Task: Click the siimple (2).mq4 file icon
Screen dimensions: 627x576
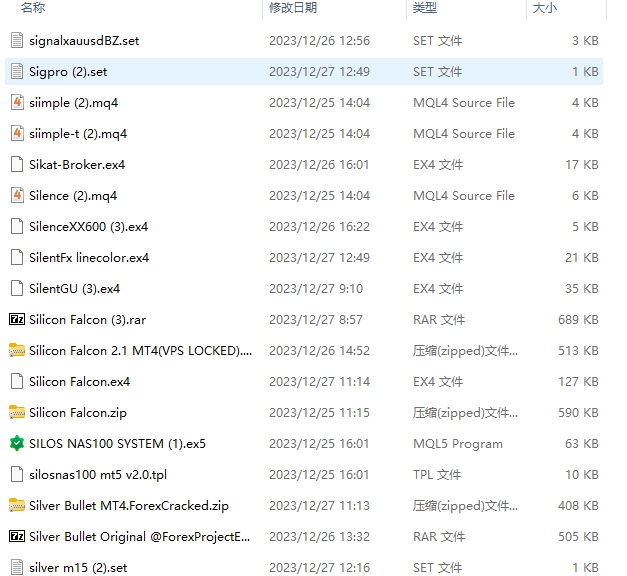Action: (x=16, y=102)
